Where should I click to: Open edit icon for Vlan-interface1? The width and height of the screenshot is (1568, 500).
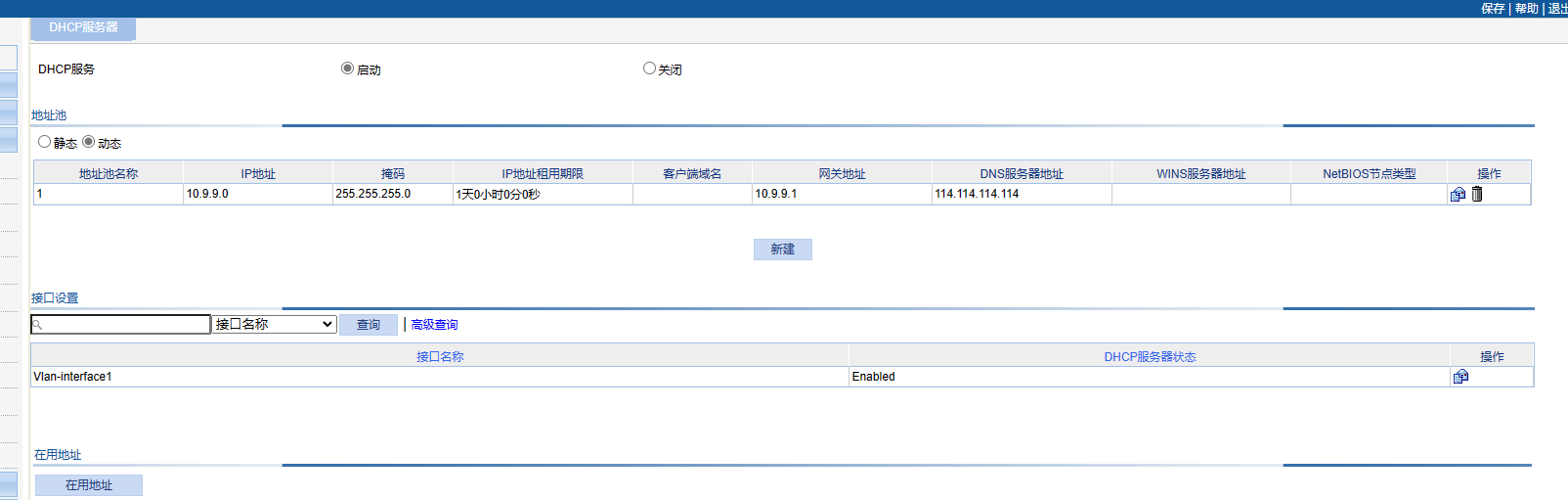(x=1460, y=377)
